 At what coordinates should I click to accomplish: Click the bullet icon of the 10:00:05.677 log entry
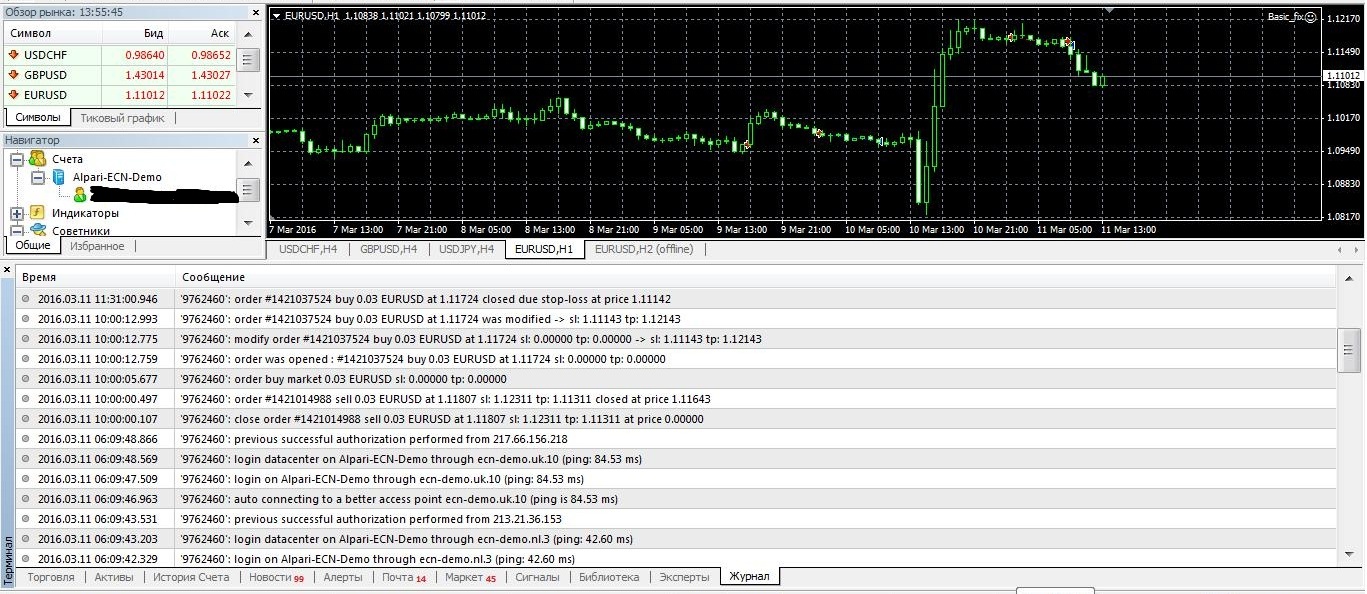point(25,379)
